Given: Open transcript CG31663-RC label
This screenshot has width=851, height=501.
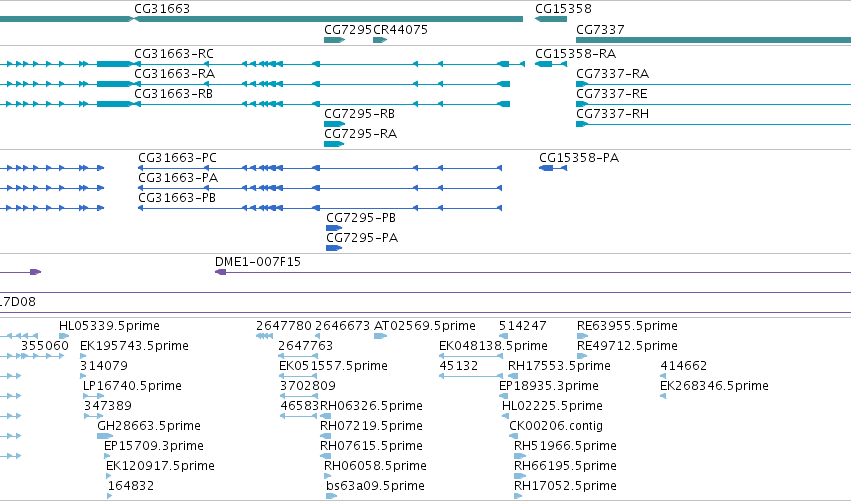Looking at the screenshot, I should 174,54.
